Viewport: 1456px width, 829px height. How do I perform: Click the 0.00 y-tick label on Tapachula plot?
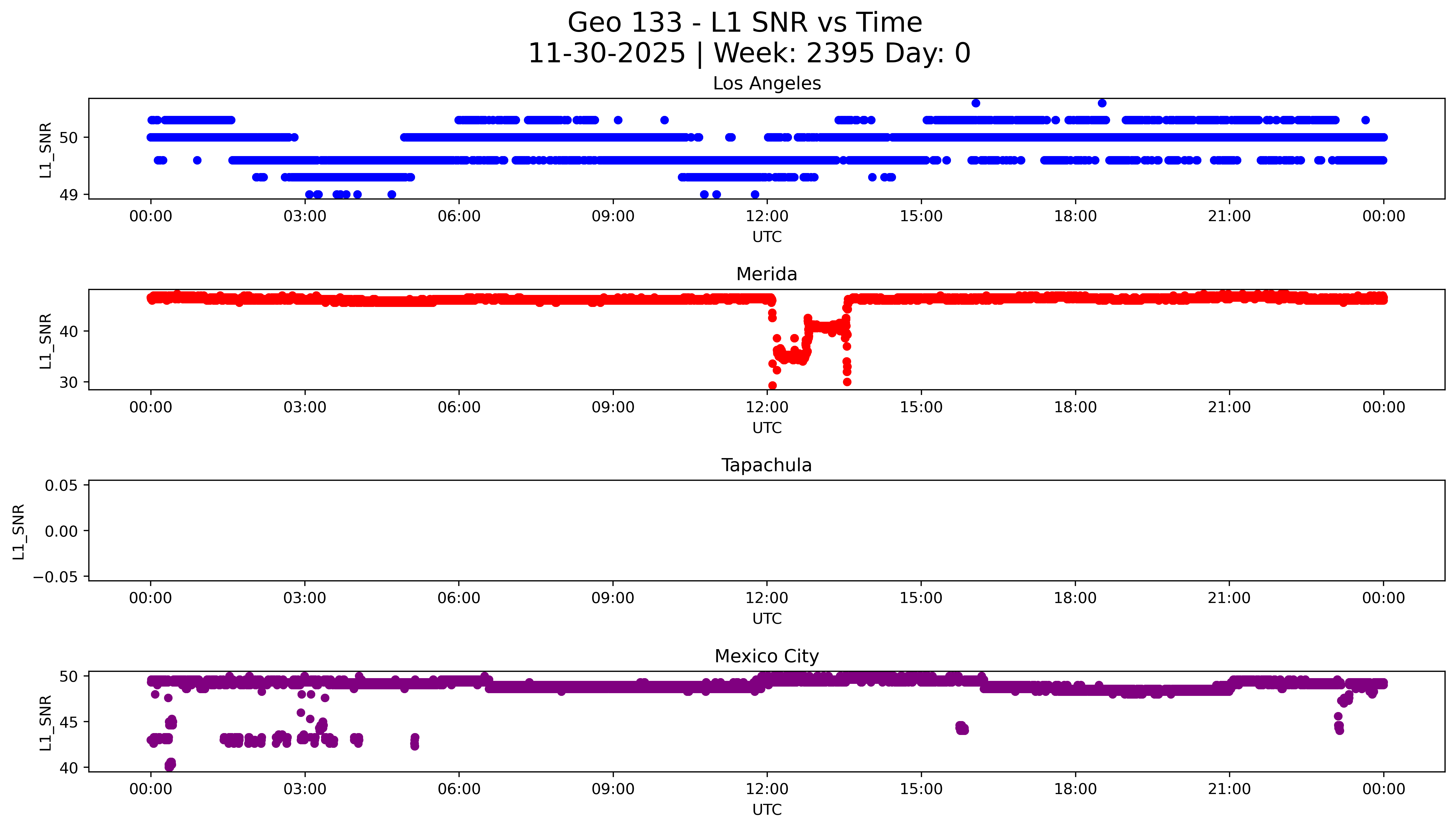click(61, 531)
